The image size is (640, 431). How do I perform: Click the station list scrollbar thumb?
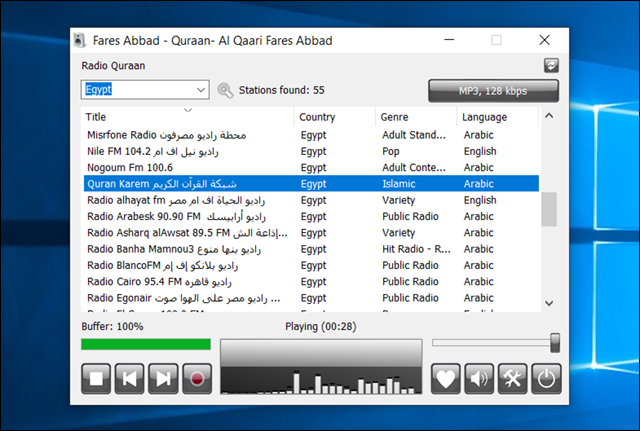549,209
